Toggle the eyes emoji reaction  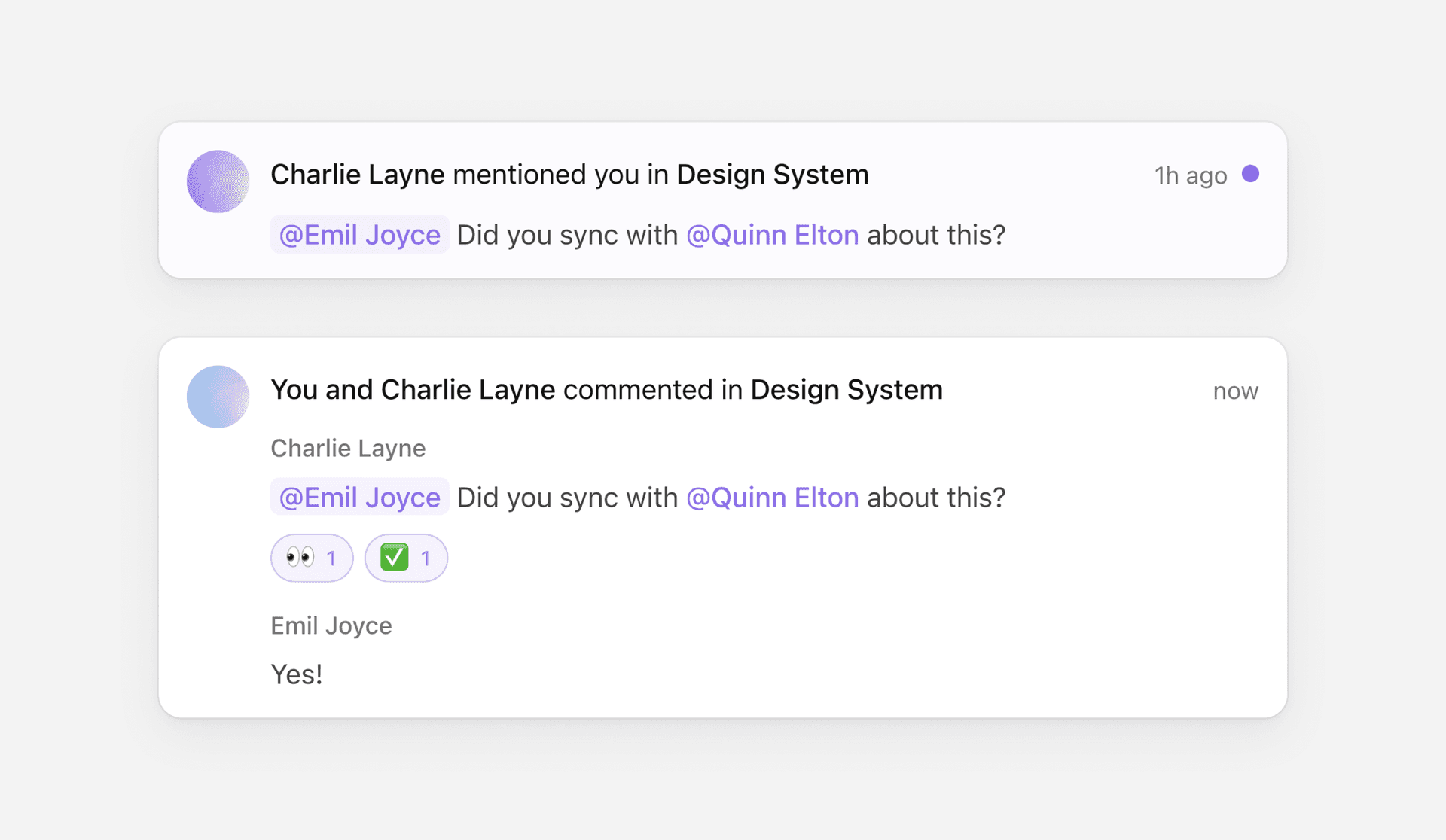pos(312,558)
